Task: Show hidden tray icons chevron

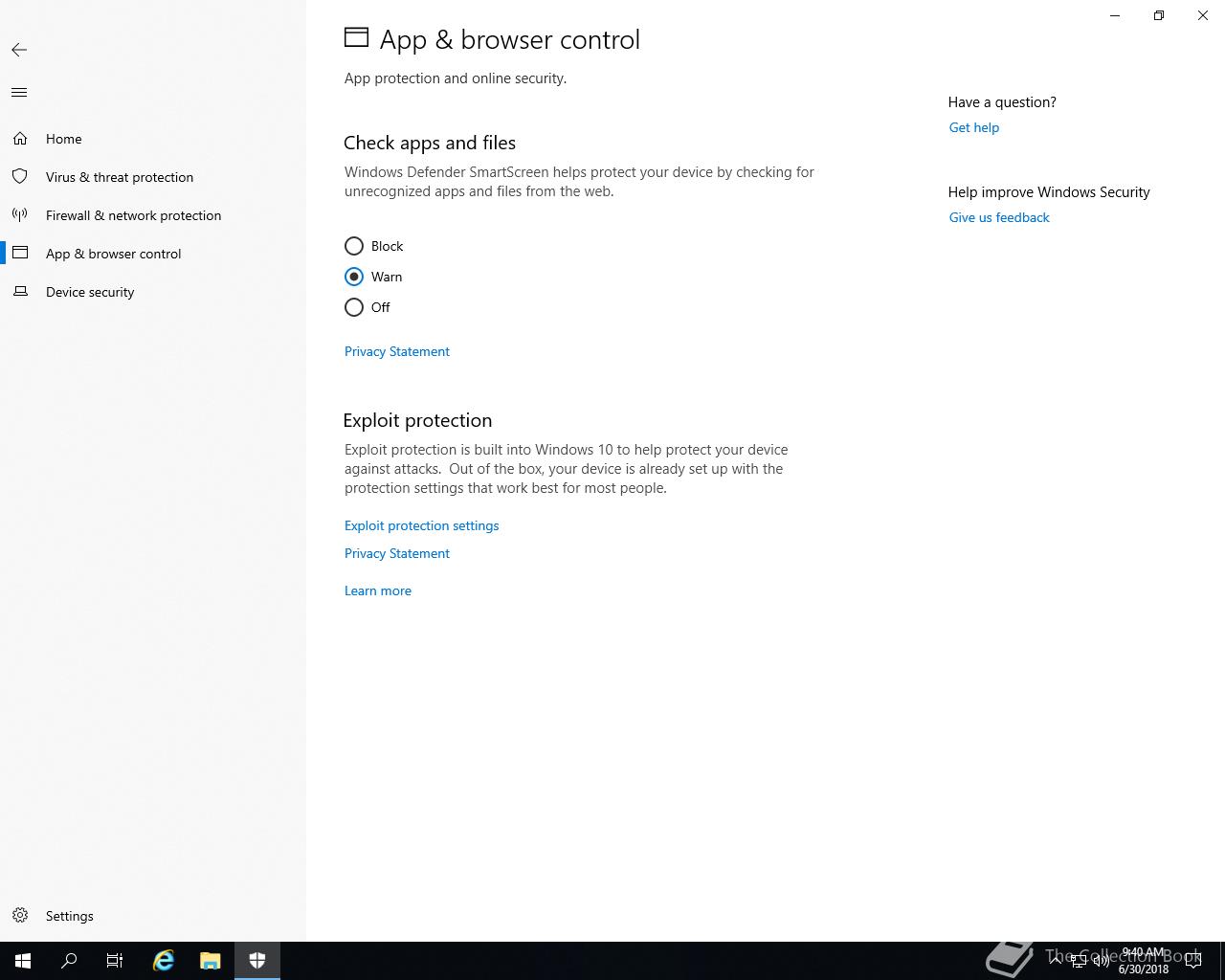Action: click(1056, 961)
